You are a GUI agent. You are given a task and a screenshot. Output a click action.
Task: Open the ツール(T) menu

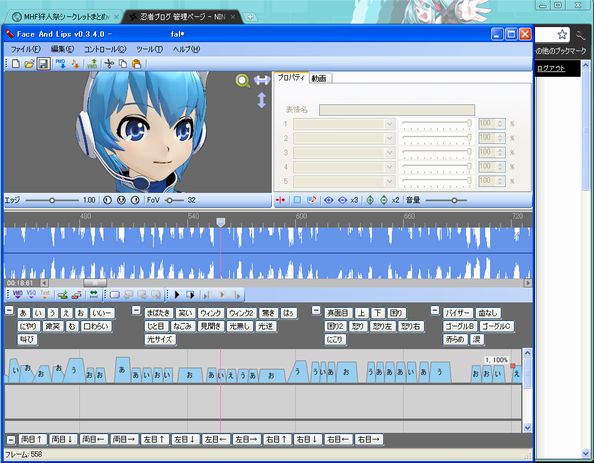(x=150, y=49)
